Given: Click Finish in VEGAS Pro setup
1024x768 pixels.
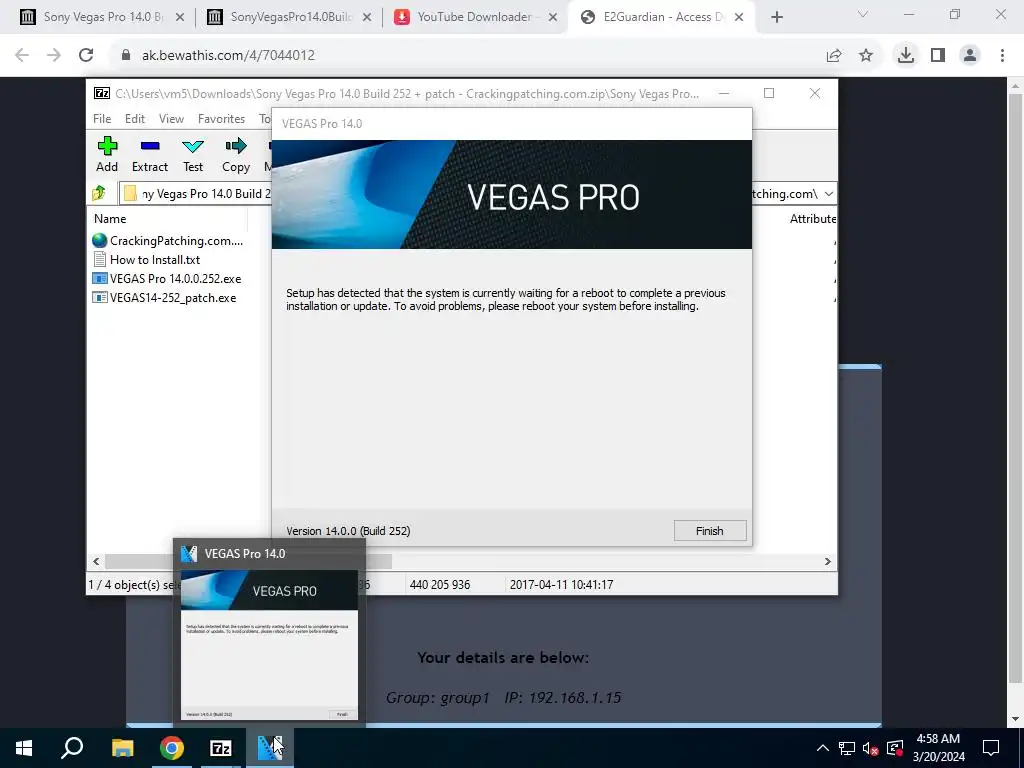Looking at the screenshot, I should [x=710, y=531].
